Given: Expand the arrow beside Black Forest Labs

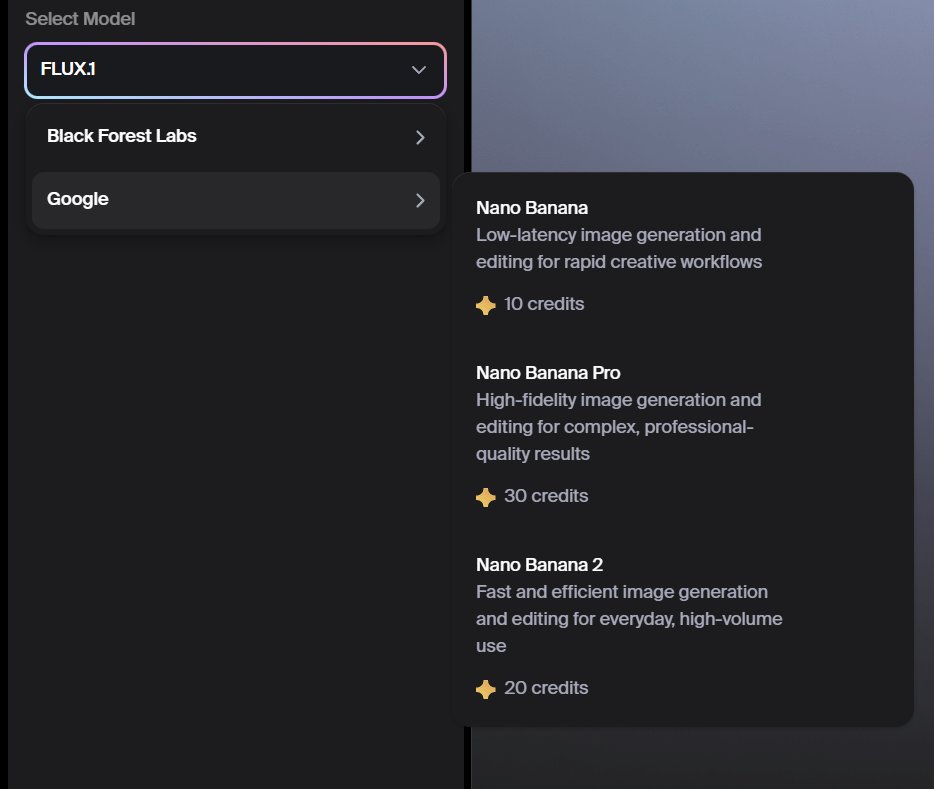Looking at the screenshot, I should 420,137.
